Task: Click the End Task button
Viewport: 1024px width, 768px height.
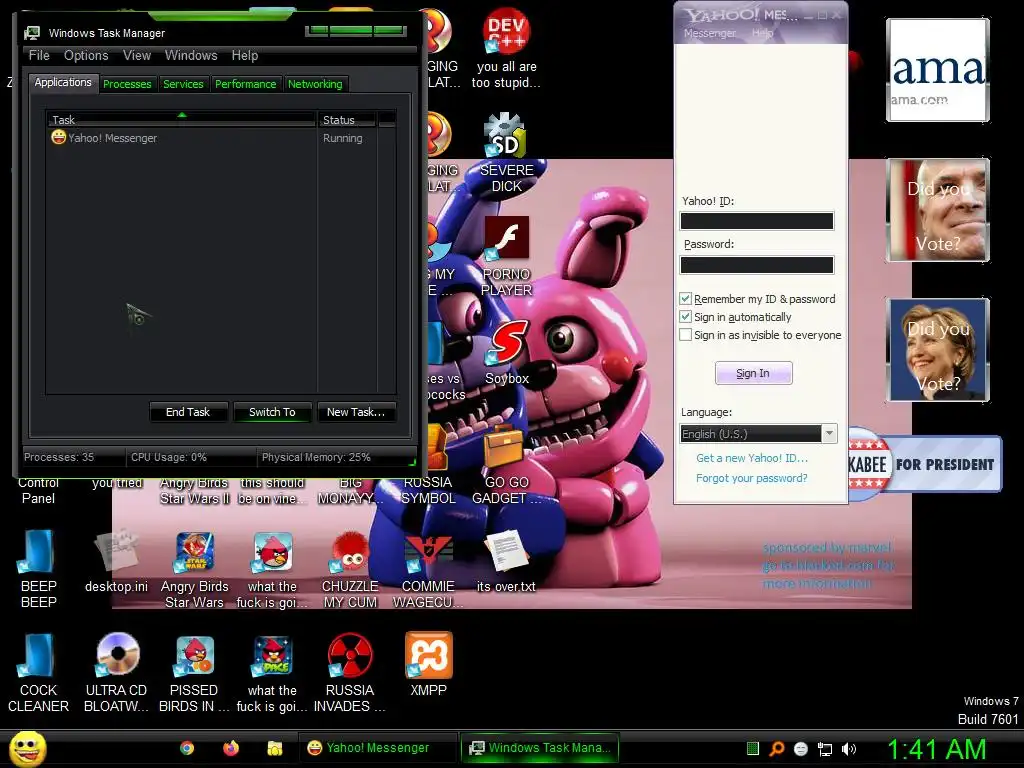Action: (188, 412)
